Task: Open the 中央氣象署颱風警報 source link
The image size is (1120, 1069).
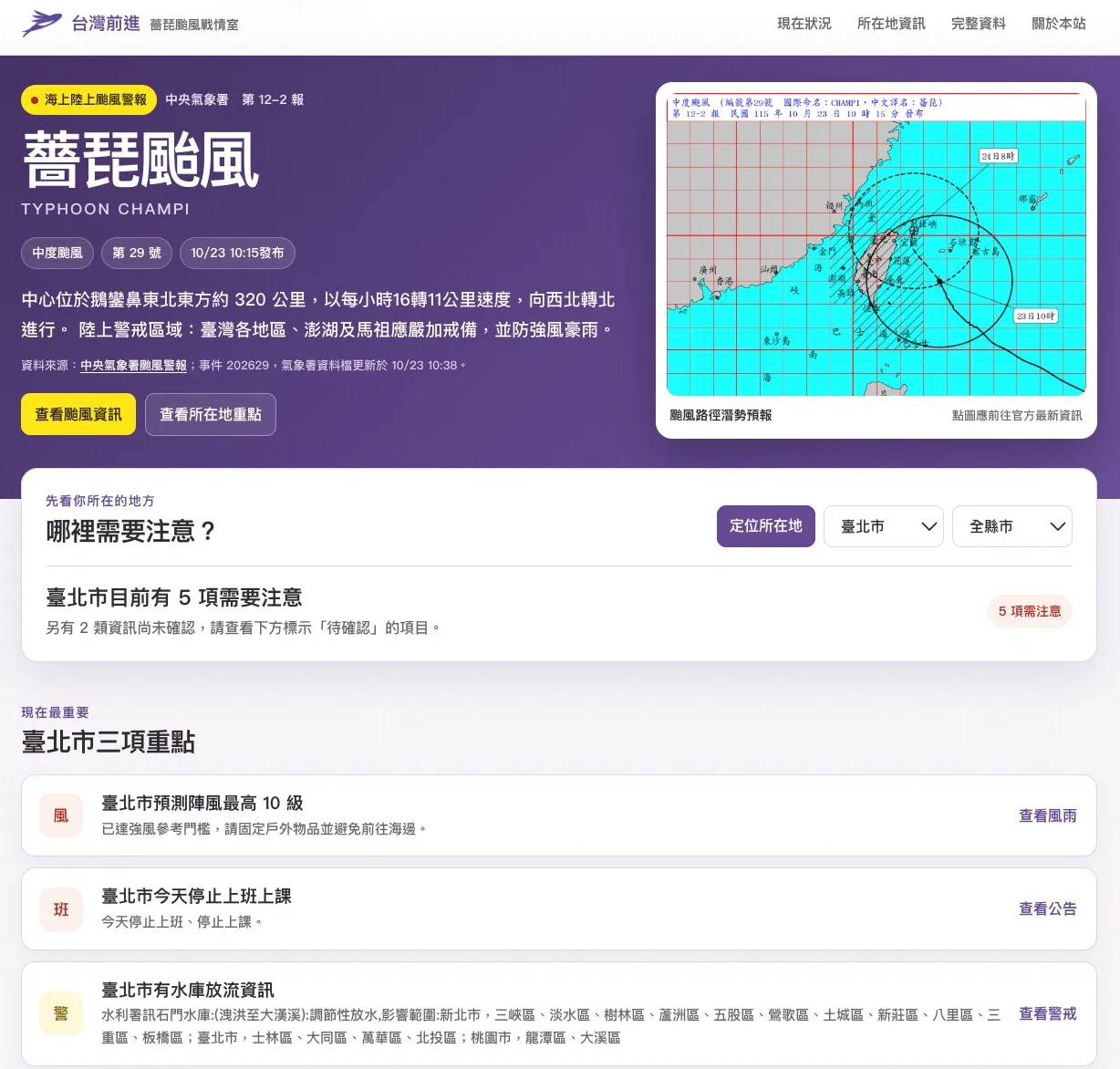Action: 133,365
